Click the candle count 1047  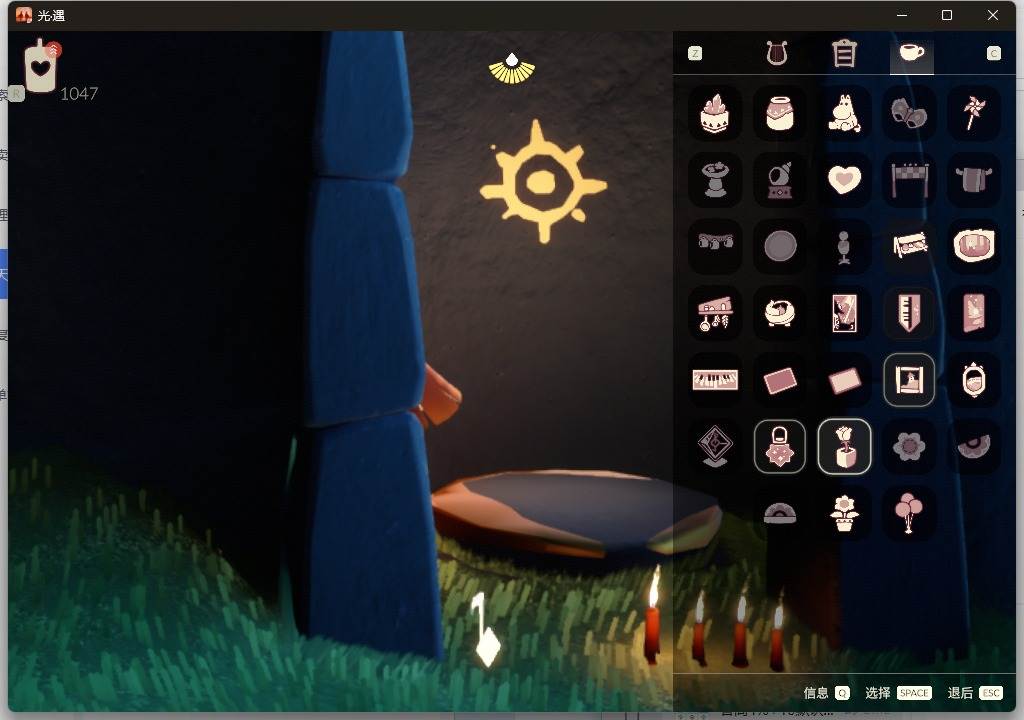click(x=79, y=94)
